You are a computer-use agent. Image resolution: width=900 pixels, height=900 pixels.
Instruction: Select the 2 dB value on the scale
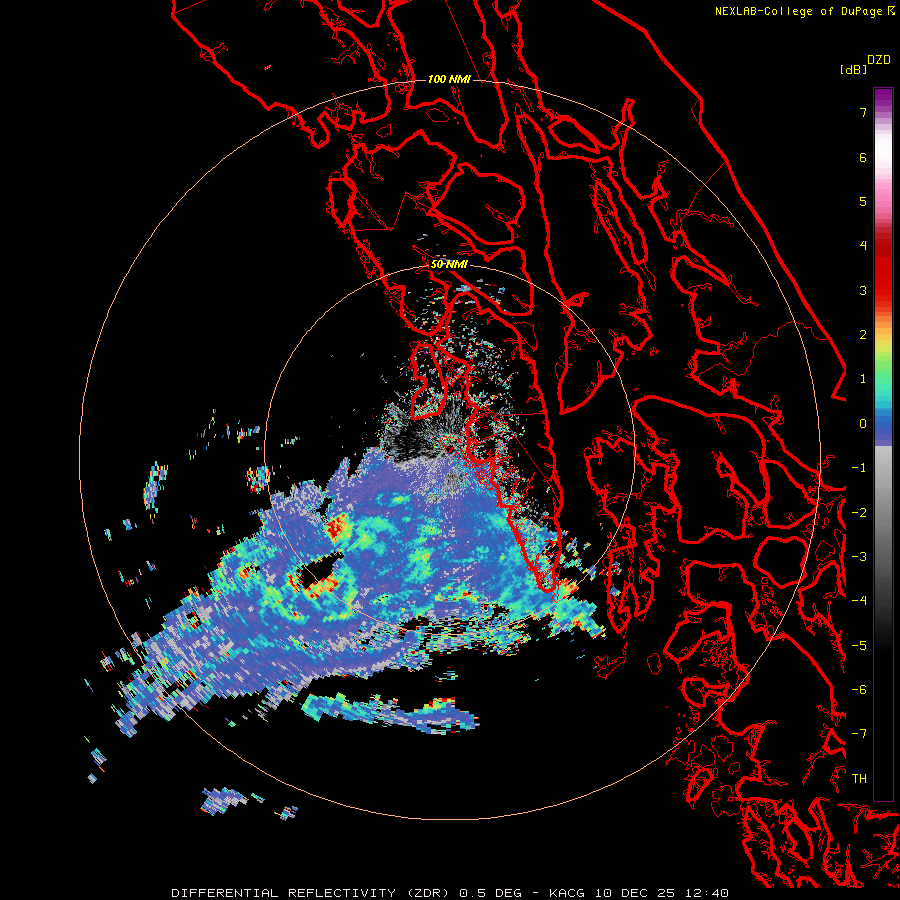[863, 335]
